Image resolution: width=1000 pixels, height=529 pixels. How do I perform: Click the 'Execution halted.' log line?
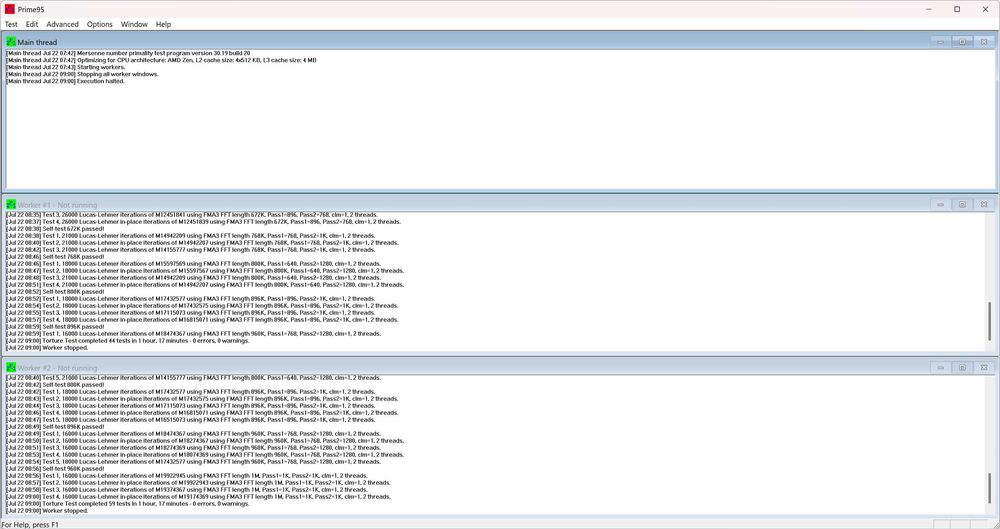click(65, 81)
